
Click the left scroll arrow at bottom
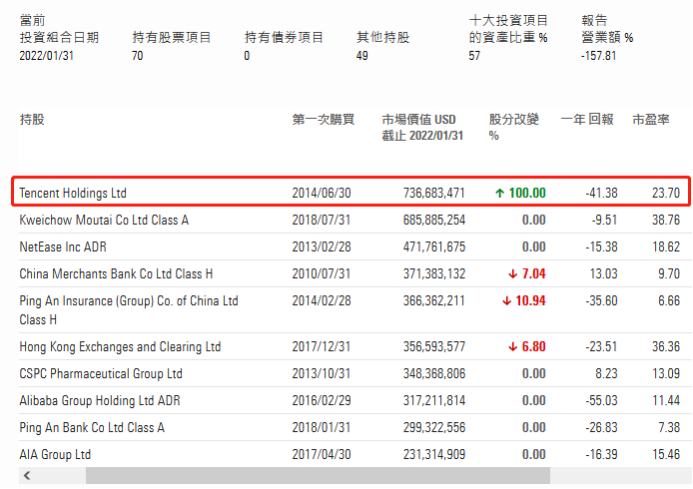(26, 475)
